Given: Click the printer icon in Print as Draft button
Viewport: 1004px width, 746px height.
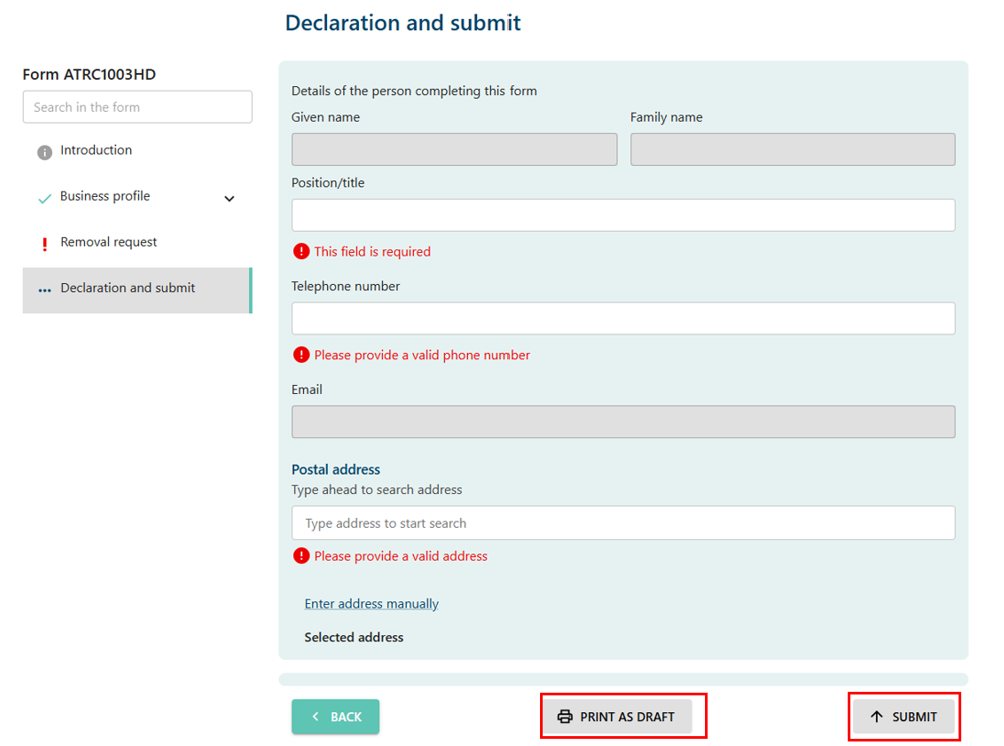Looking at the screenshot, I should tap(568, 716).
